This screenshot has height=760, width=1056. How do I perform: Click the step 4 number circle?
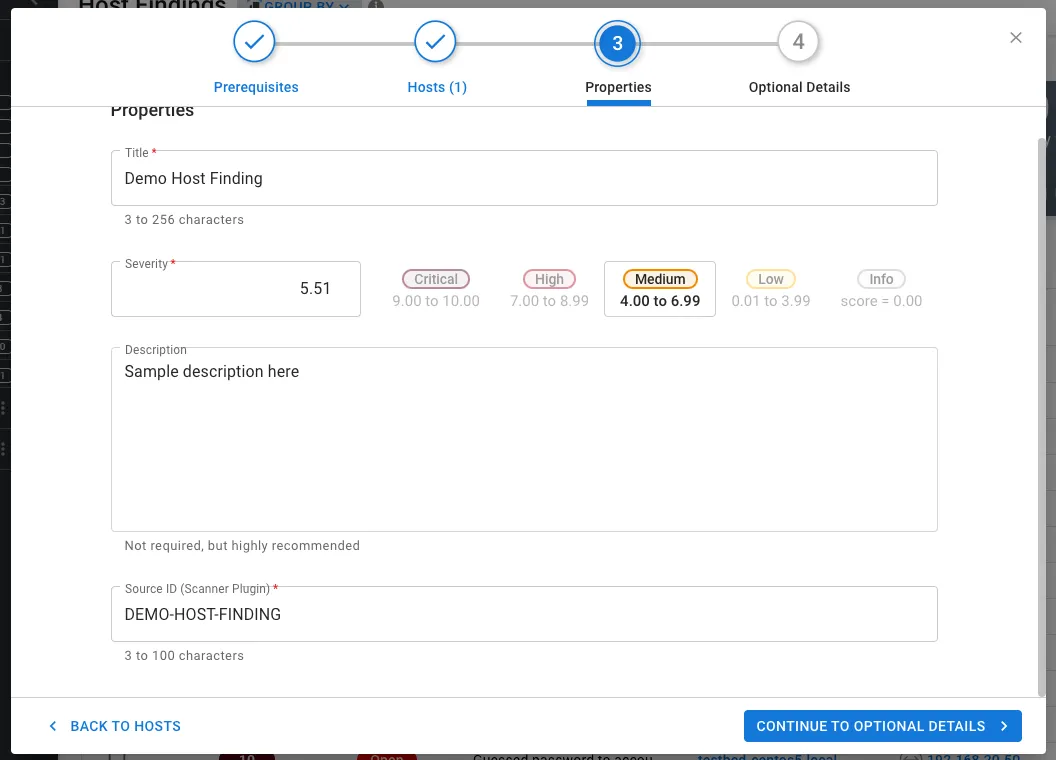point(798,42)
